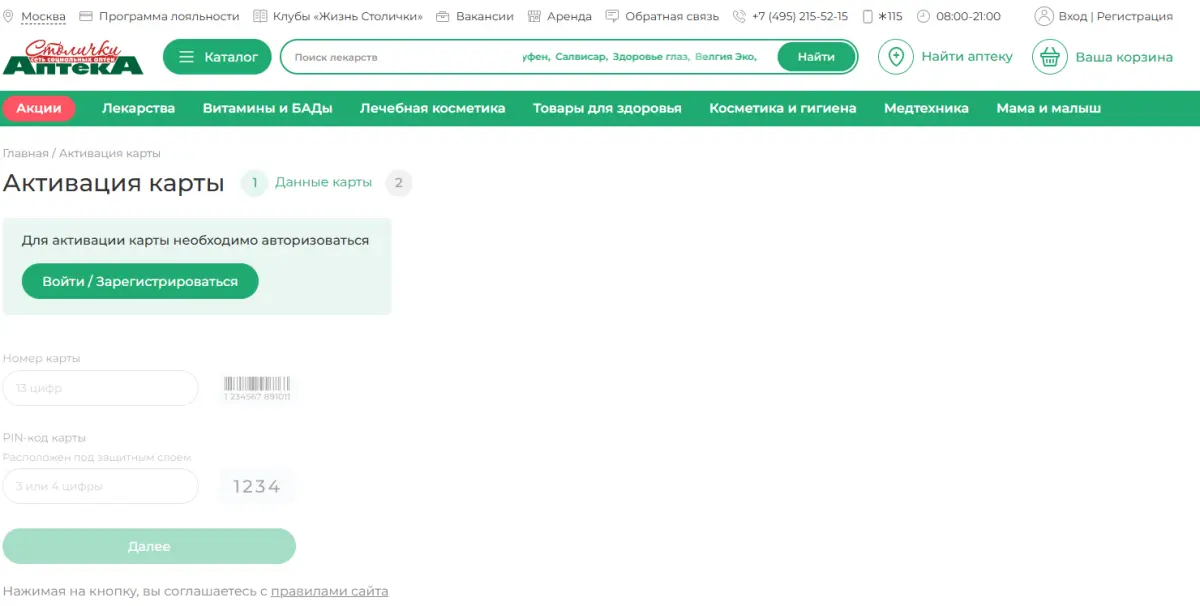This screenshot has width=1200, height=606.
Task: Click the clock icon near 08:00-21:00
Action: pos(923,16)
